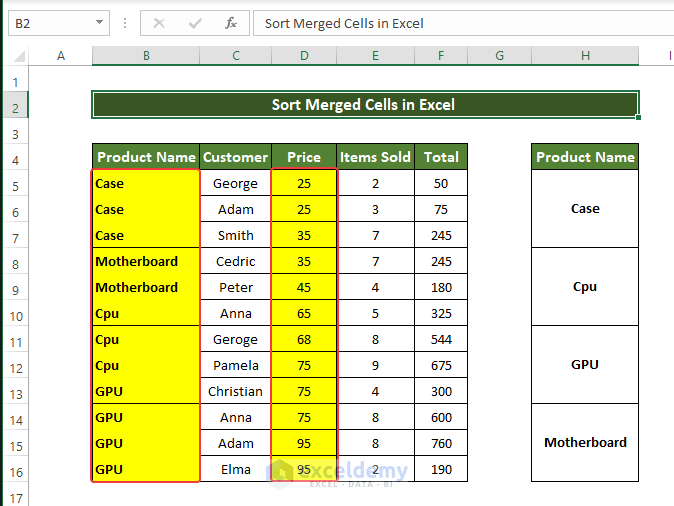
Task: Select 'Cpu' cell in row 10
Action: tap(146, 313)
